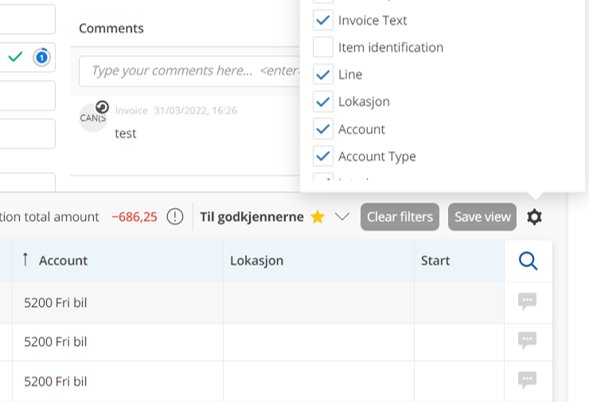Uncheck the Lokasjon column checkbox
589x402 pixels.
point(323,102)
